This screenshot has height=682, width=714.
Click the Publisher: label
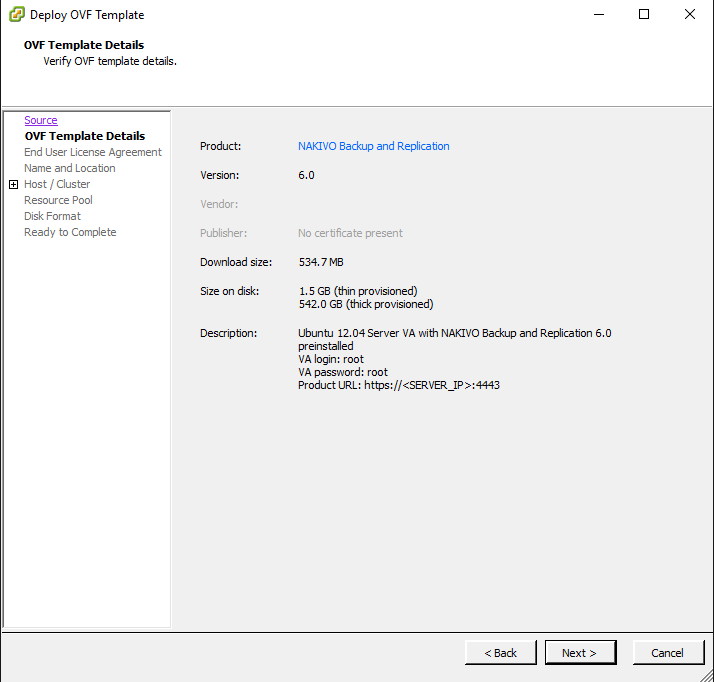pos(223,233)
